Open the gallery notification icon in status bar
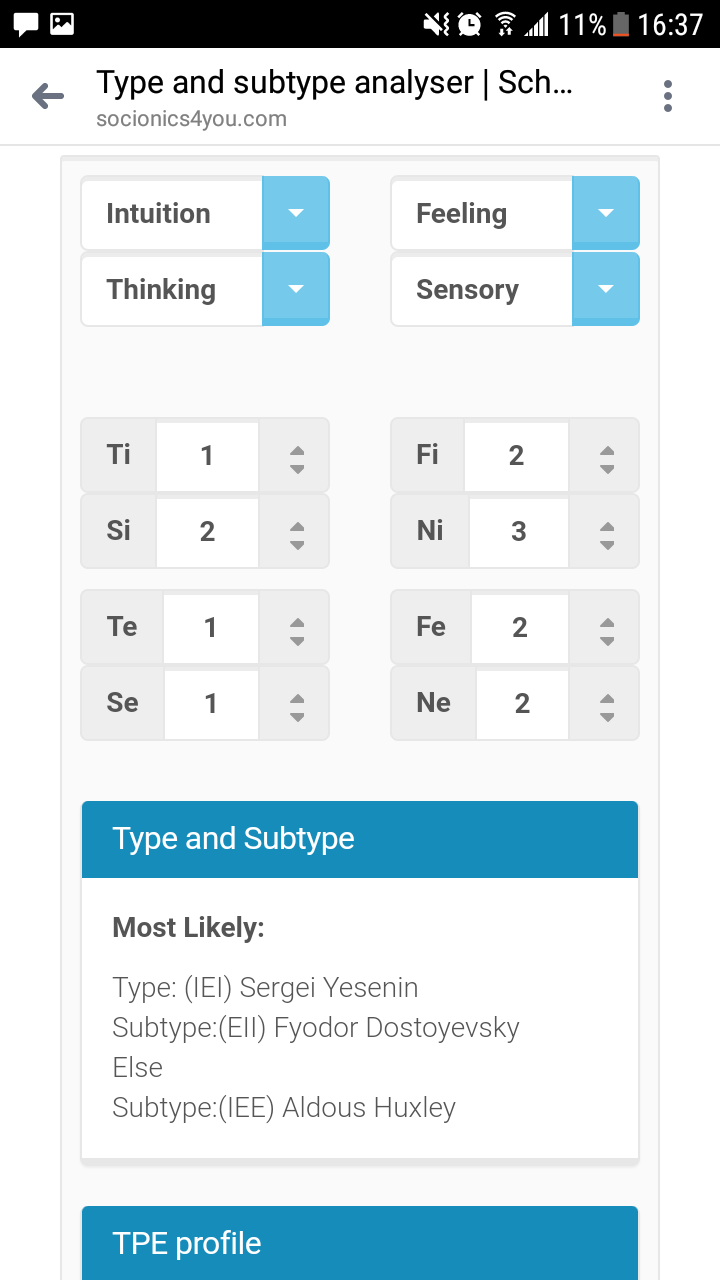 62,24
